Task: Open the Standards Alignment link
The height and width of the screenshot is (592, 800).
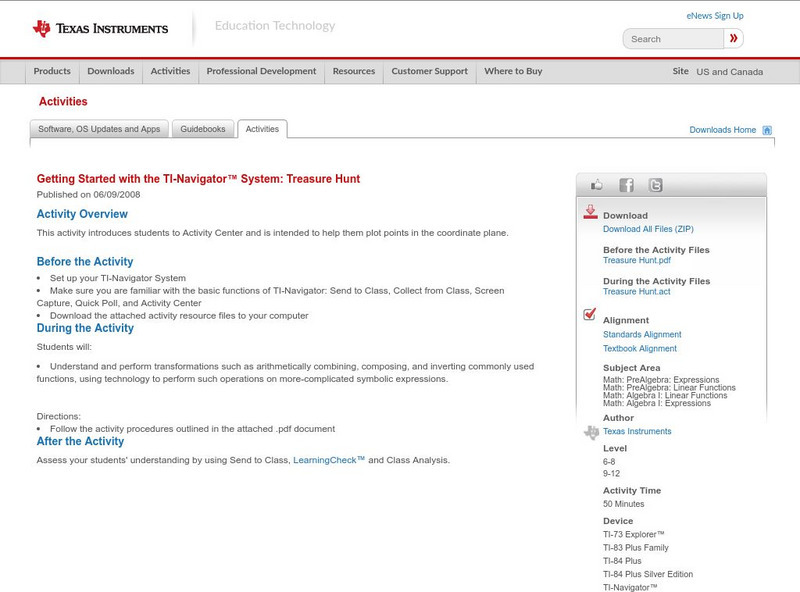Action: (x=642, y=334)
